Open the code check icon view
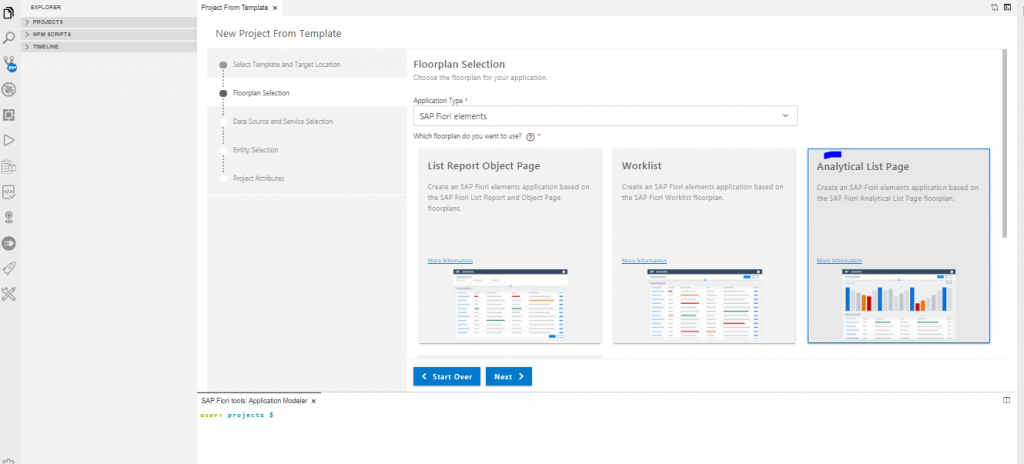 tap(8, 192)
